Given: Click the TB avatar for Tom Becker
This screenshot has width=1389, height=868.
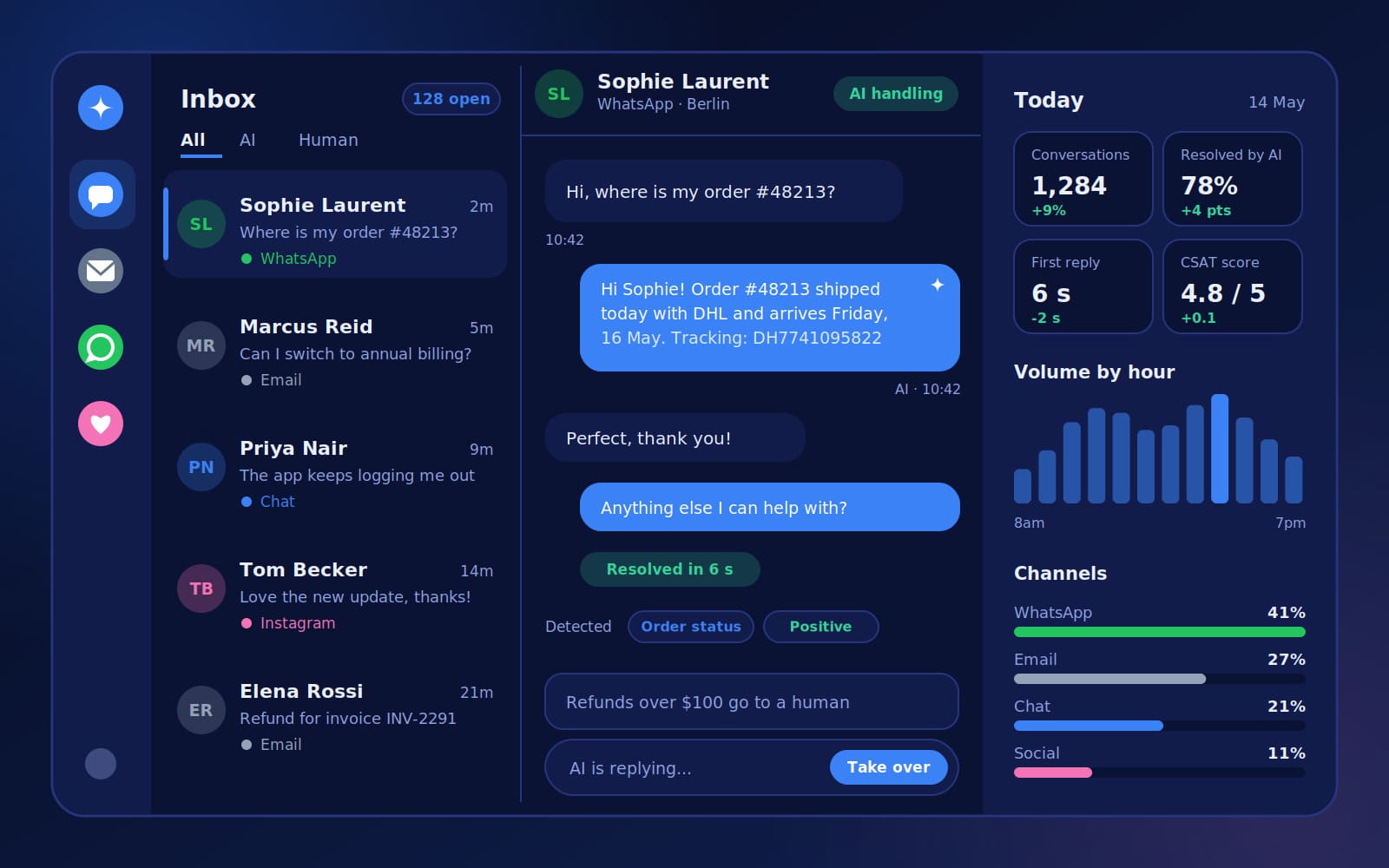Looking at the screenshot, I should coord(201,589).
